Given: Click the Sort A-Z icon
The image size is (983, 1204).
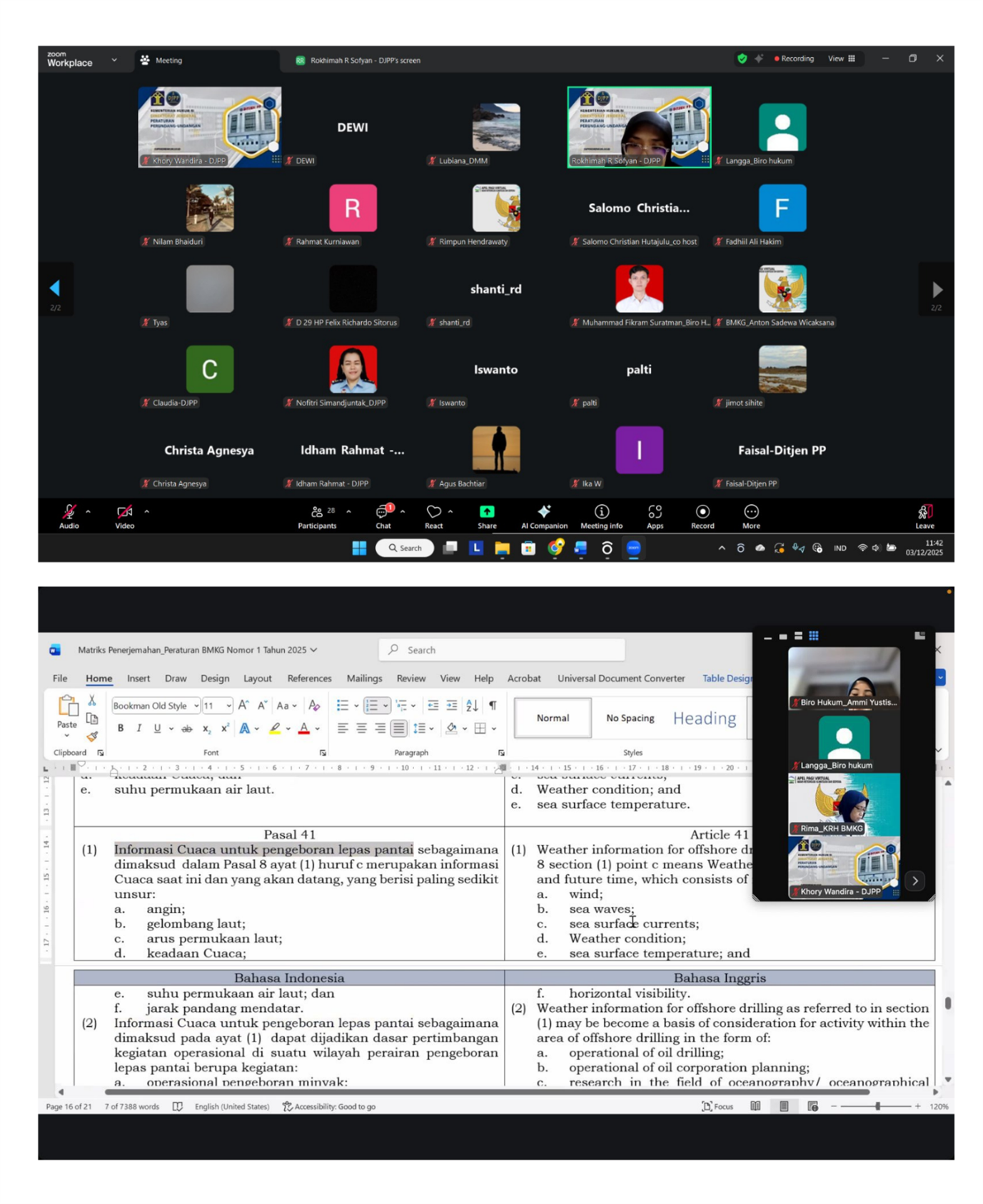Looking at the screenshot, I should pyautogui.click(x=472, y=706).
